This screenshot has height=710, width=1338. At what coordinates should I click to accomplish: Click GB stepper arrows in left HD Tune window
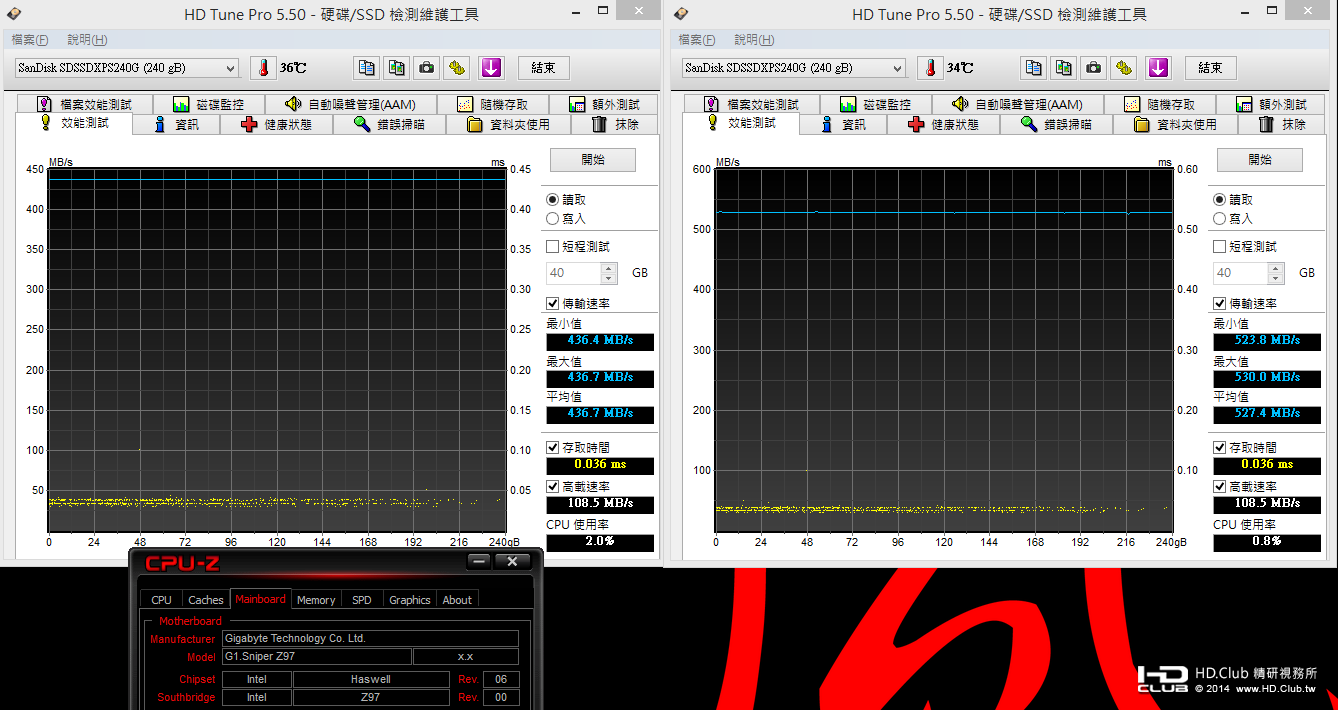pyautogui.click(x=609, y=273)
